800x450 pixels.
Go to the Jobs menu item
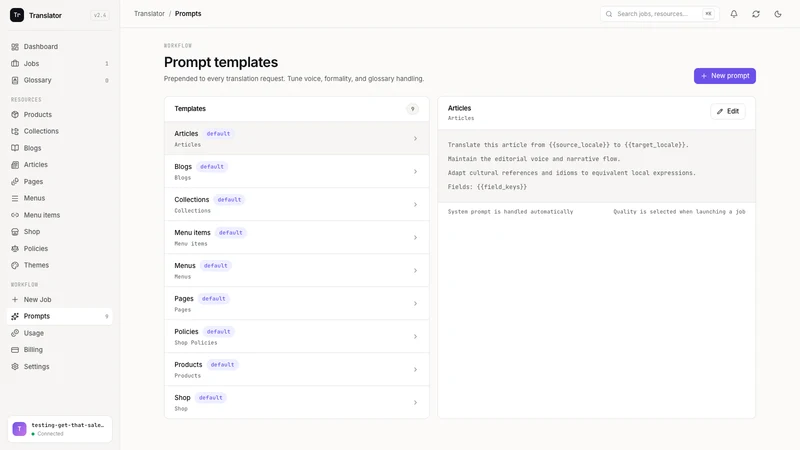tap(60, 63)
